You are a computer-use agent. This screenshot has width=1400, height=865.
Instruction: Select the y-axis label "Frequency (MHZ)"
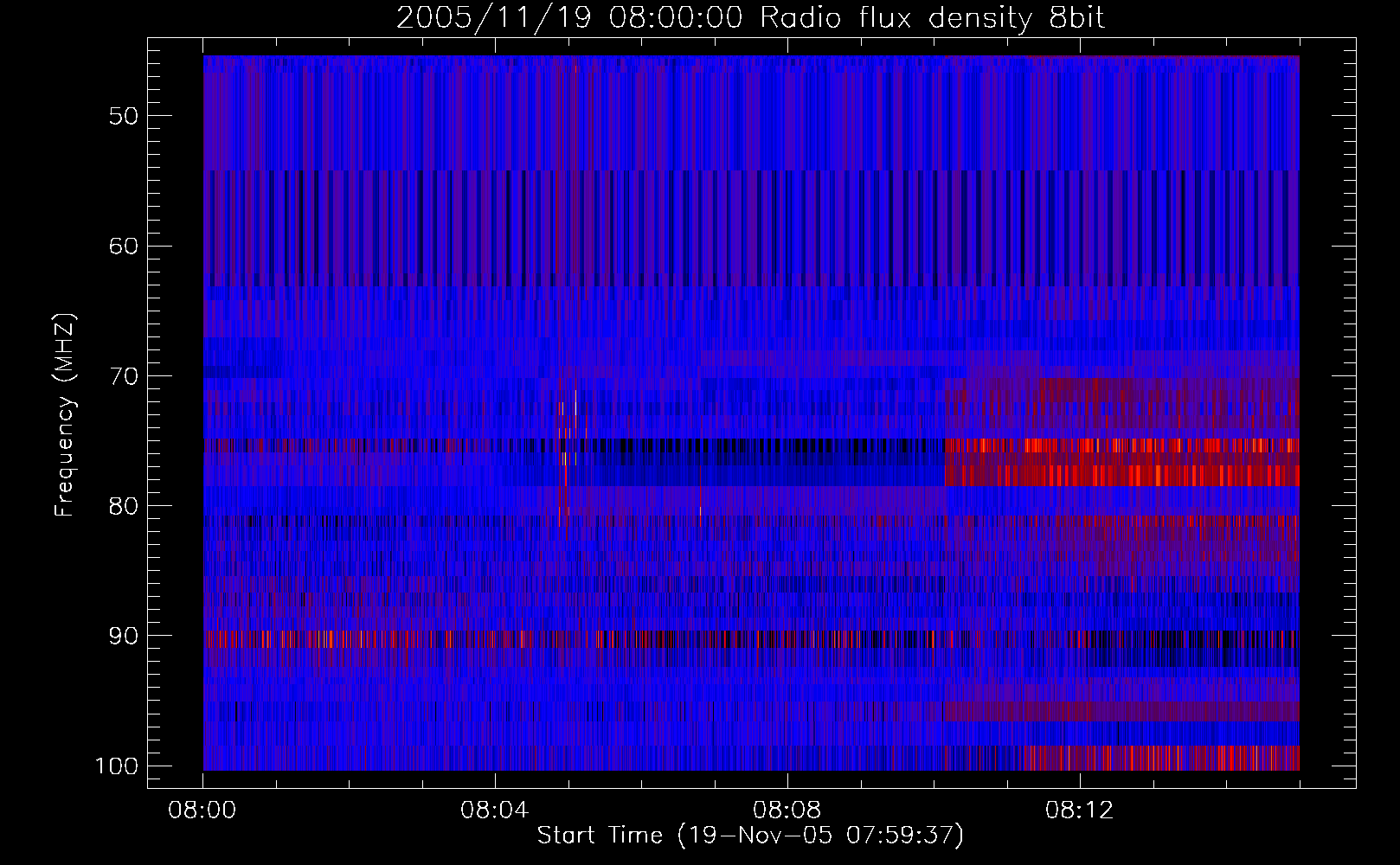coord(66,414)
